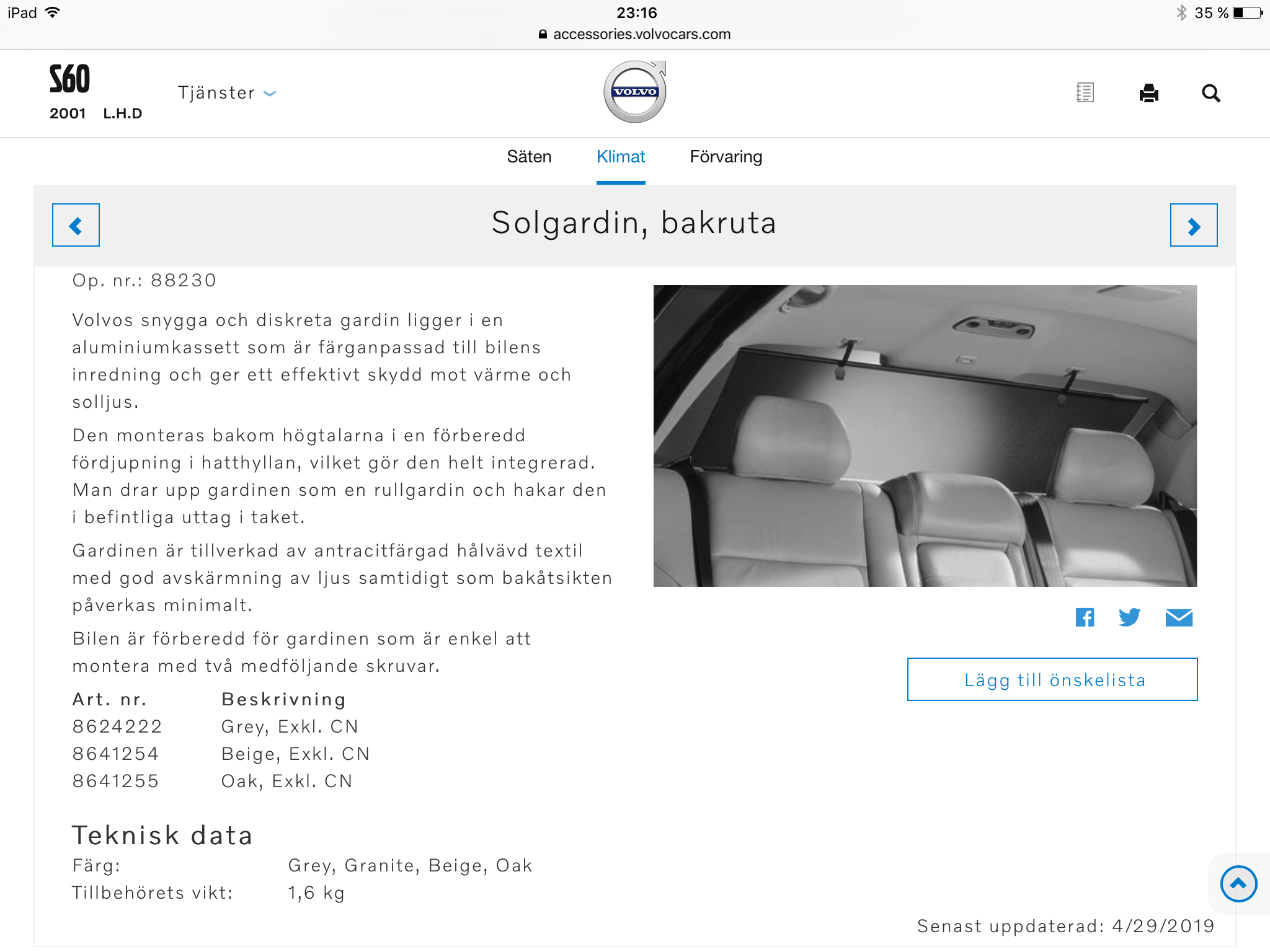Click the Art. nr. column header
The height and width of the screenshot is (952, 1270).
(110, 699)
